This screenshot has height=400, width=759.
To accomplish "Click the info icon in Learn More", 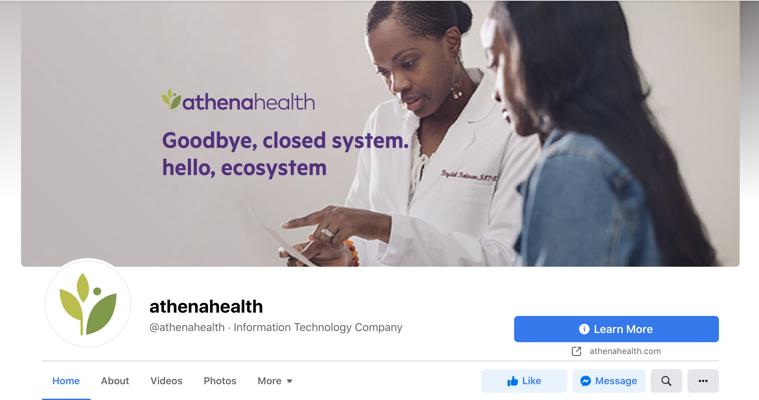I will (x=584, y=329).
